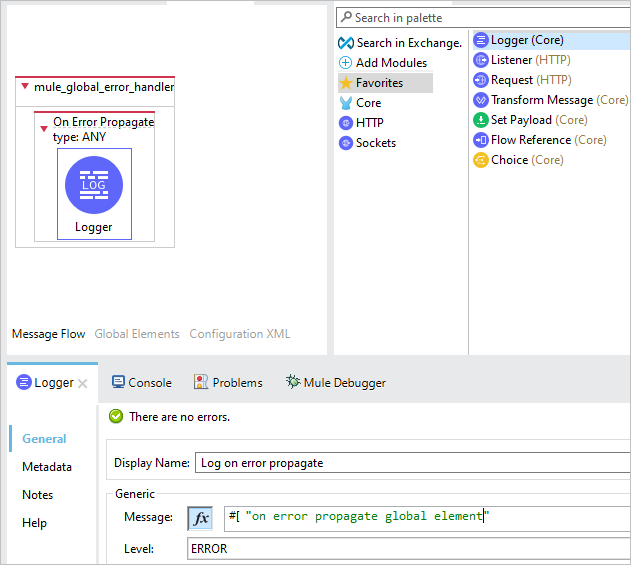Select Choice (Core) label
This screenshot has height=565, width=631.
pos(527,160)
